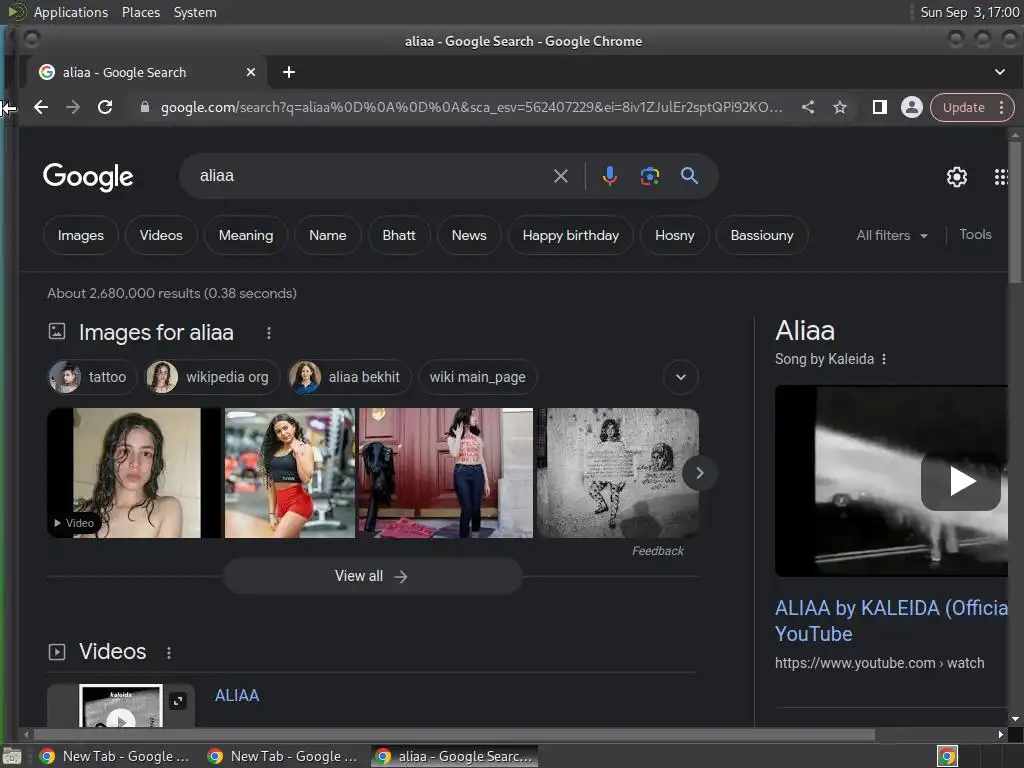Open the black and white graffiti image
This screenshot has width=1024, height=768.
[x=618, y=473]
